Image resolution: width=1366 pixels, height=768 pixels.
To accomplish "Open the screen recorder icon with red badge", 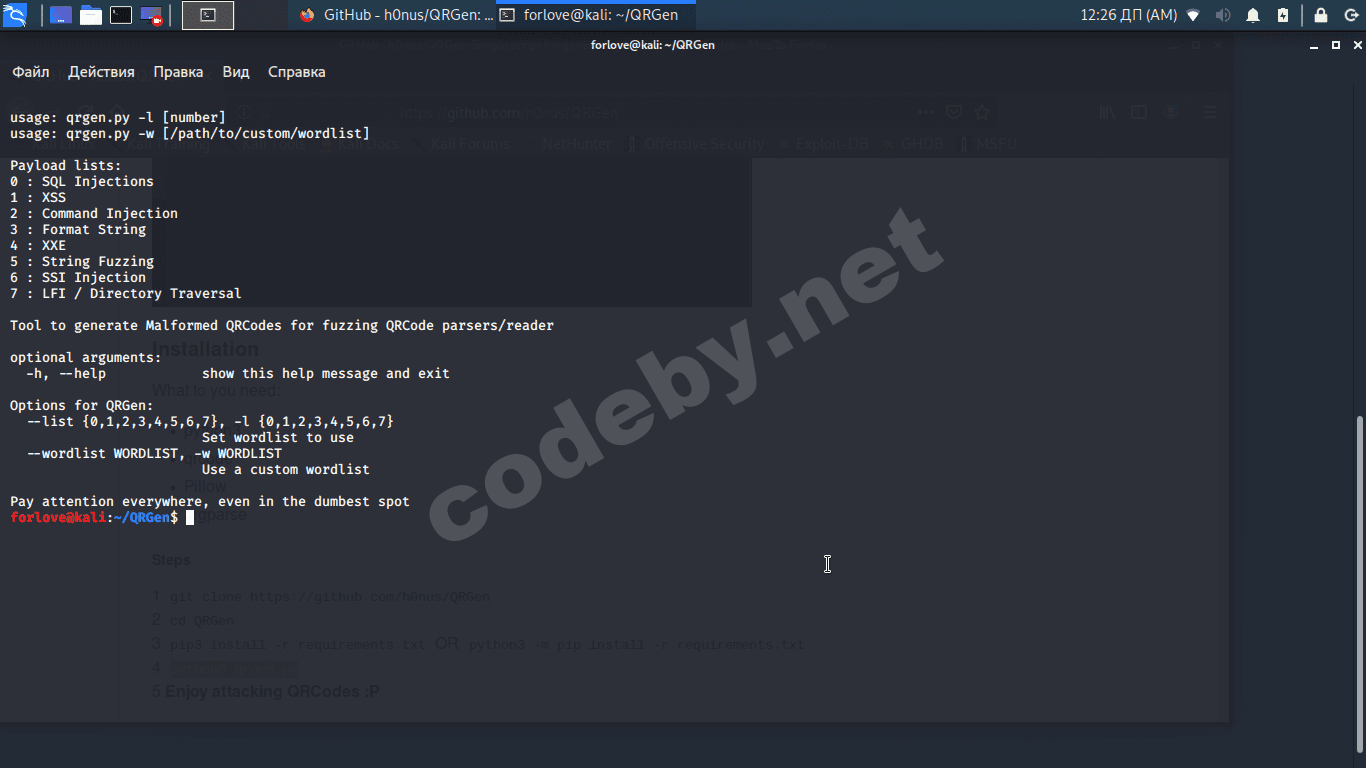I will coord(151,15).
